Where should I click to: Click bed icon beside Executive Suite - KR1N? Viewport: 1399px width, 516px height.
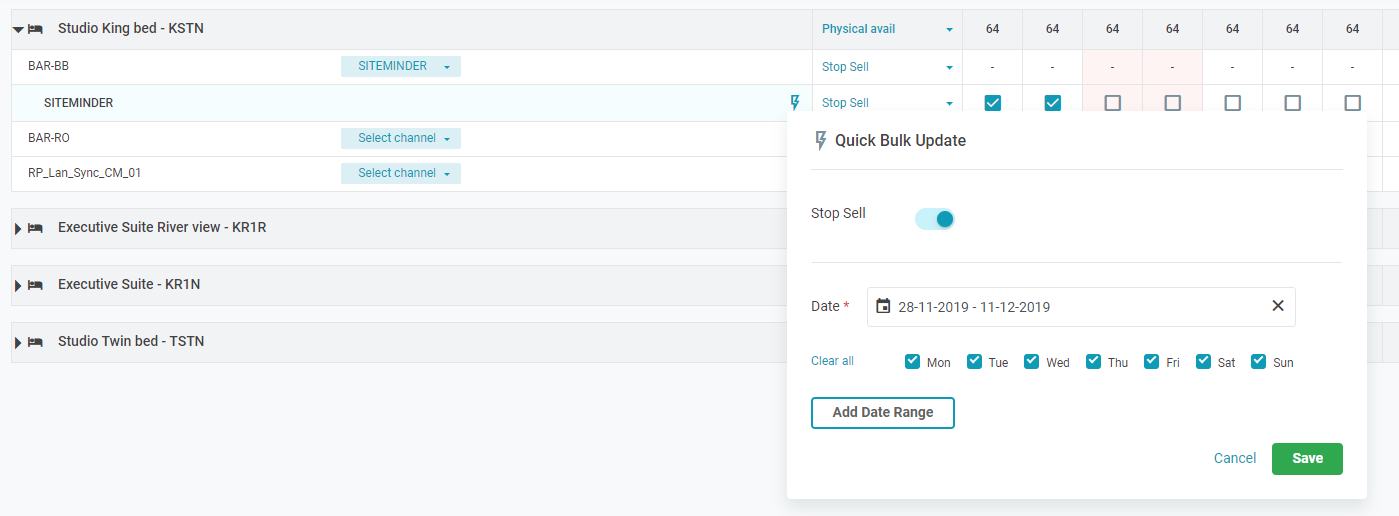coord(35,285)
